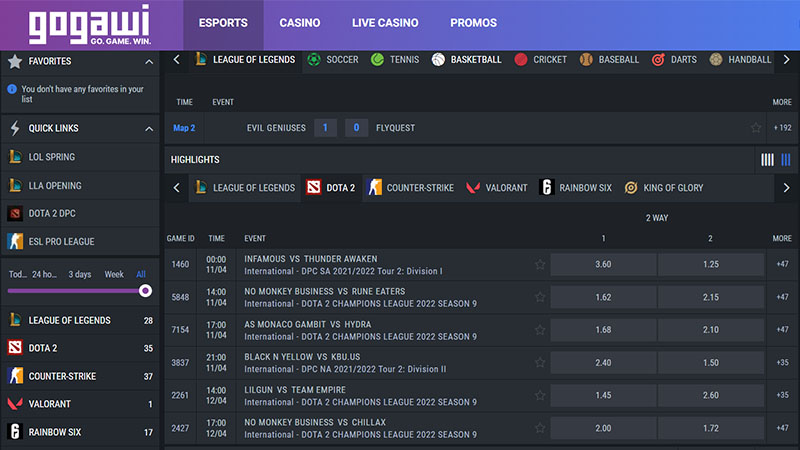Favorite Lilgun vs Team Empire match

point(540,395)
